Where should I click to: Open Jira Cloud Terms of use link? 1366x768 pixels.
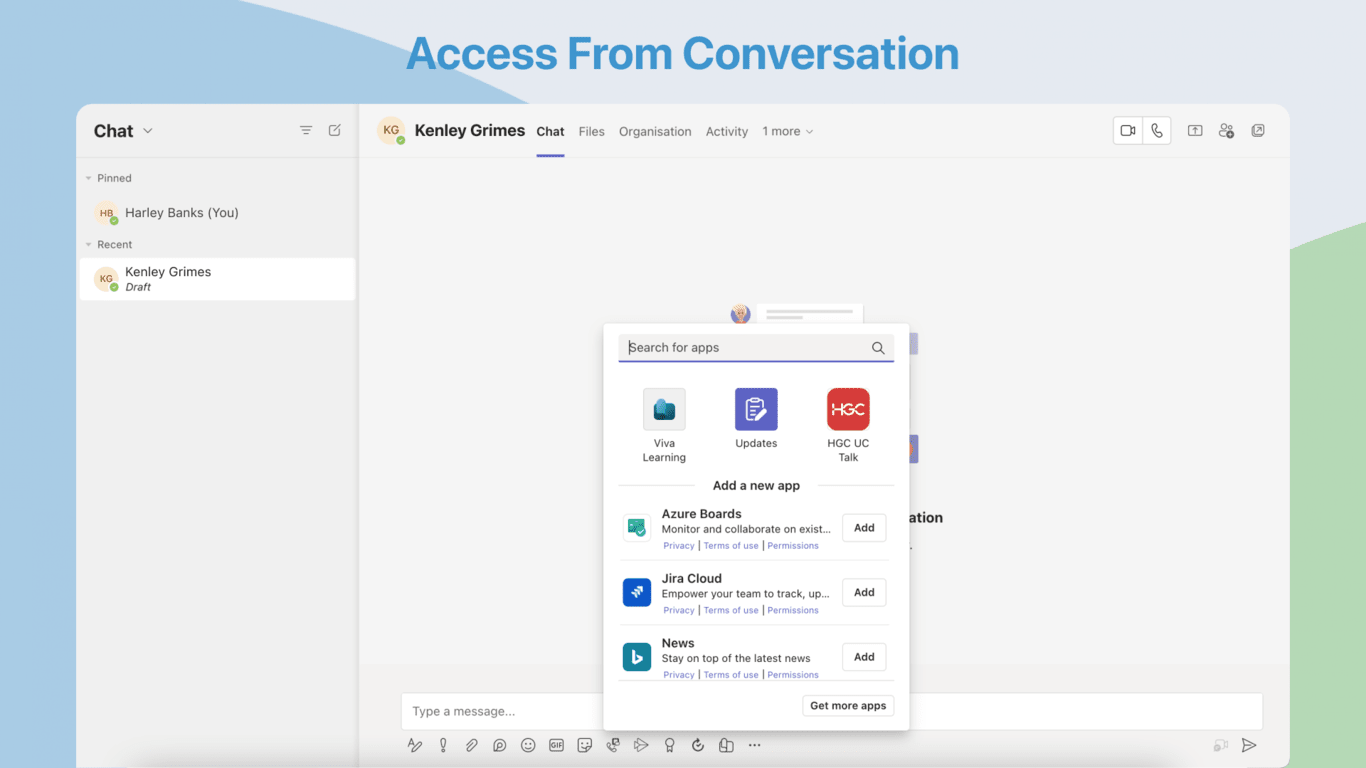[x=731, y=610]
